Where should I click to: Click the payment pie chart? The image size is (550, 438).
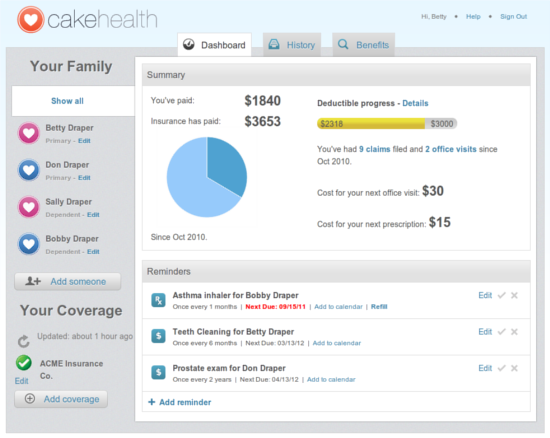pos(207,177)
